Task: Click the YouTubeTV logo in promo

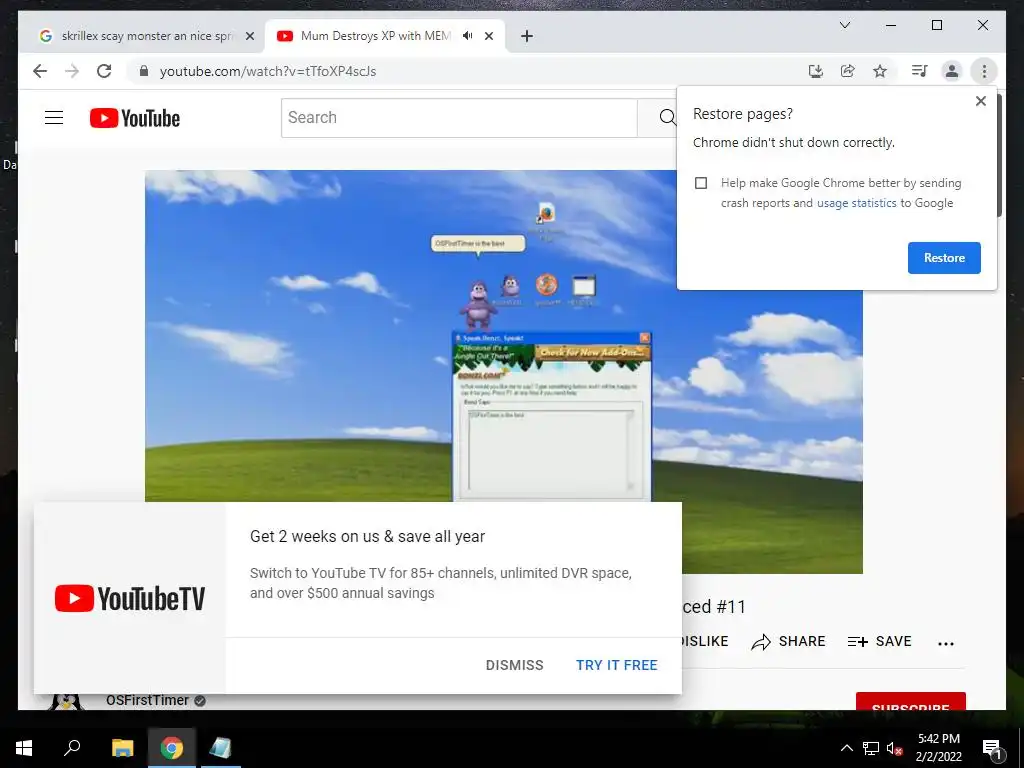Action: pos(130,598)
